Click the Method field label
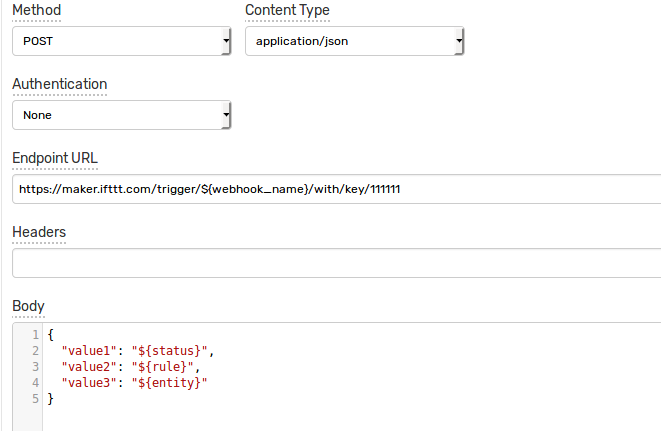This screenshot has width=661, height=431. pos(37,10)
